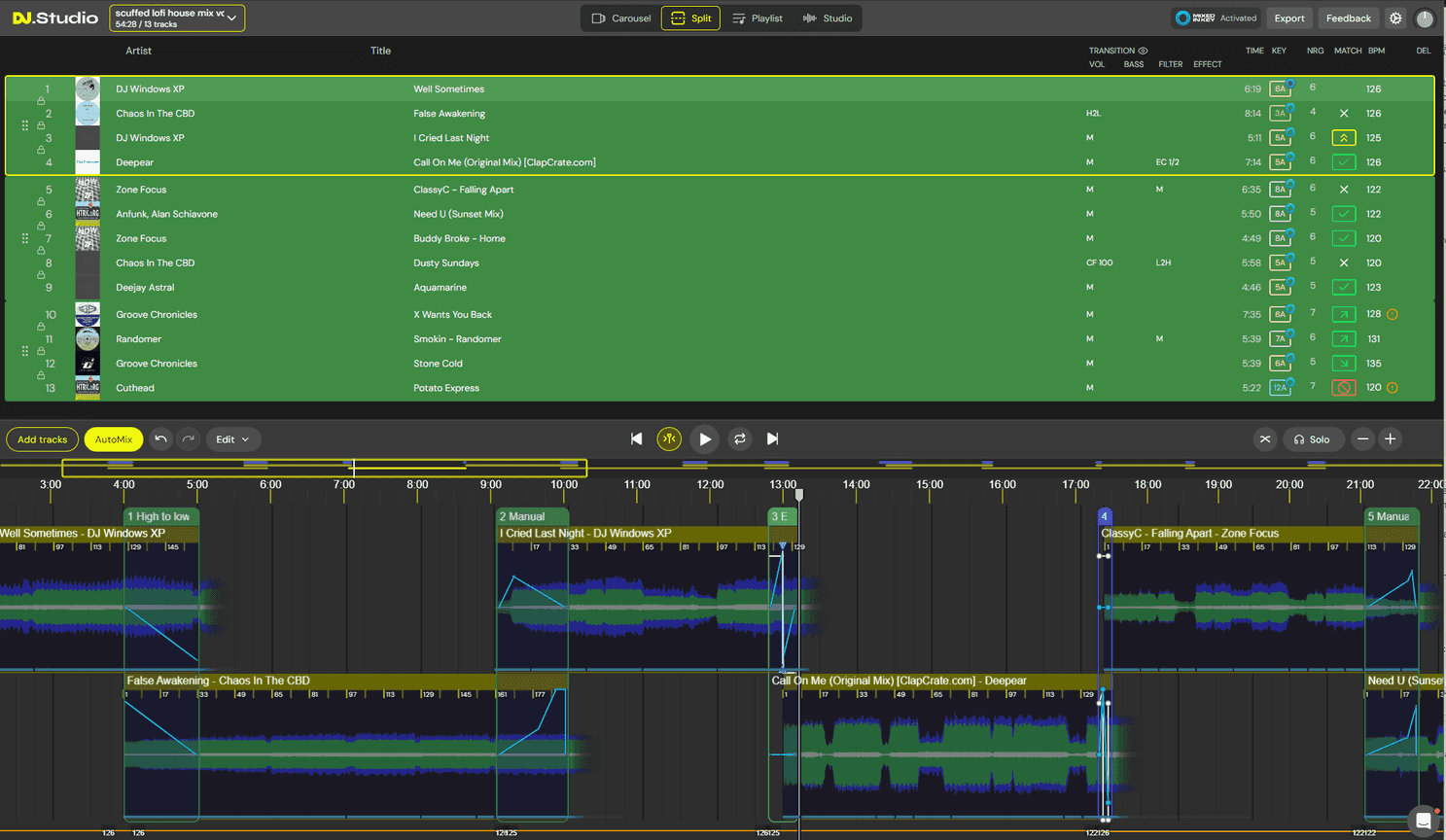Click the Export button
The height and width of the screenshot is (840, 1446).
1289,18
